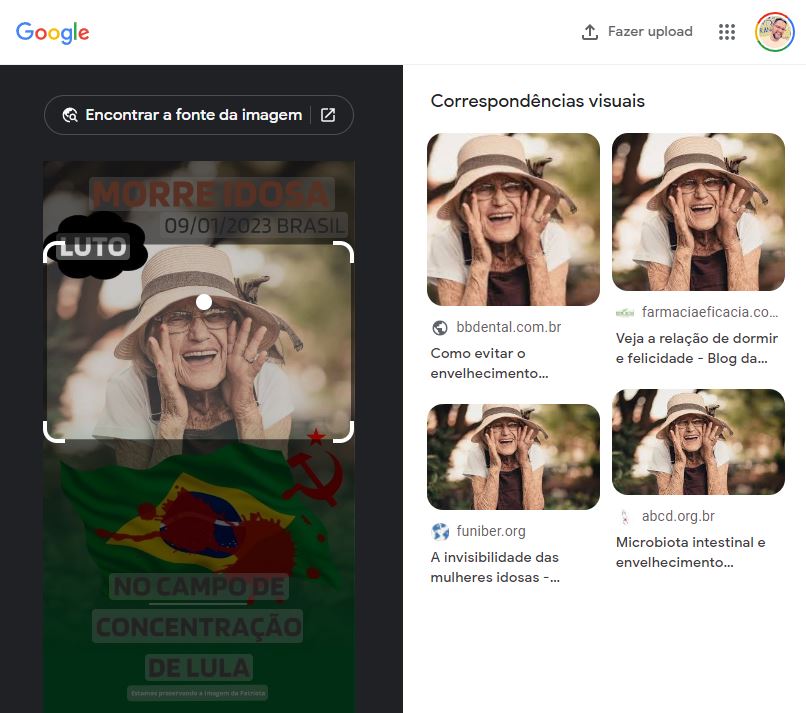The width and height of the screenshot is (806, 713).
Task: Open the Google account avatar
Action: pyautogui.click(x=775, y=32)
